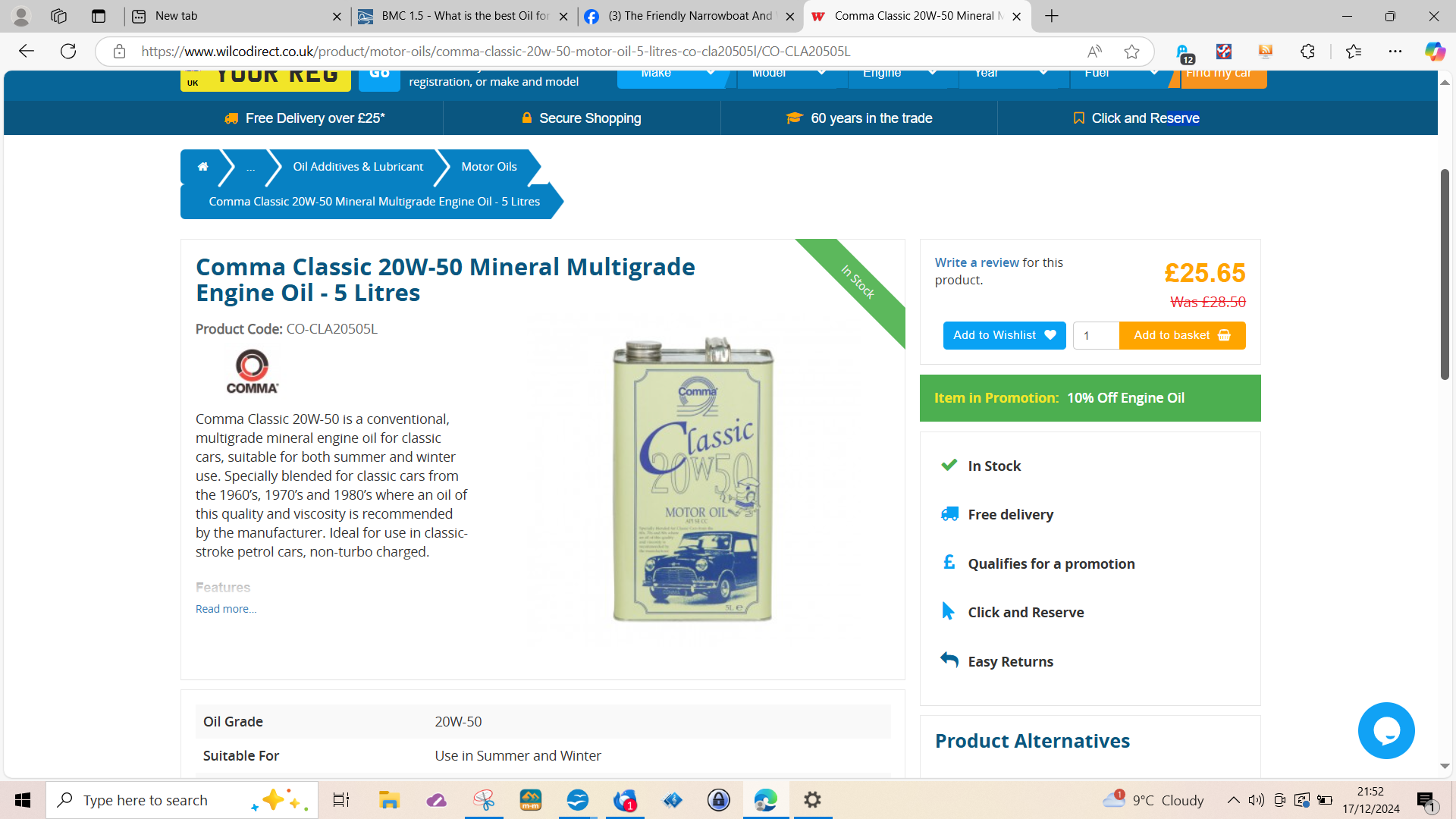The image size is (1456, 819).
Task: Open the Read more link
Action: click(225, 608)
